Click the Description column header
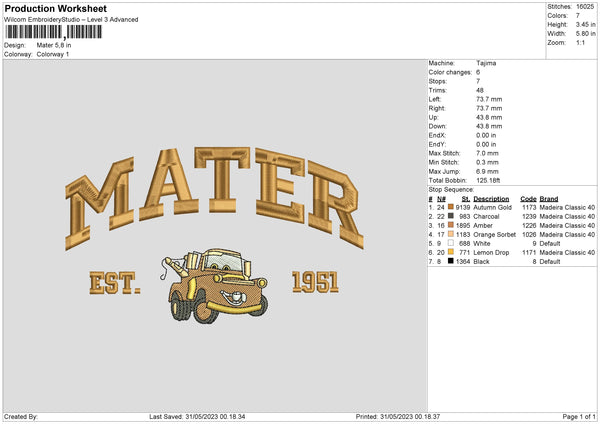This screenshot has height=424, width=600. [x=491, y=199]
